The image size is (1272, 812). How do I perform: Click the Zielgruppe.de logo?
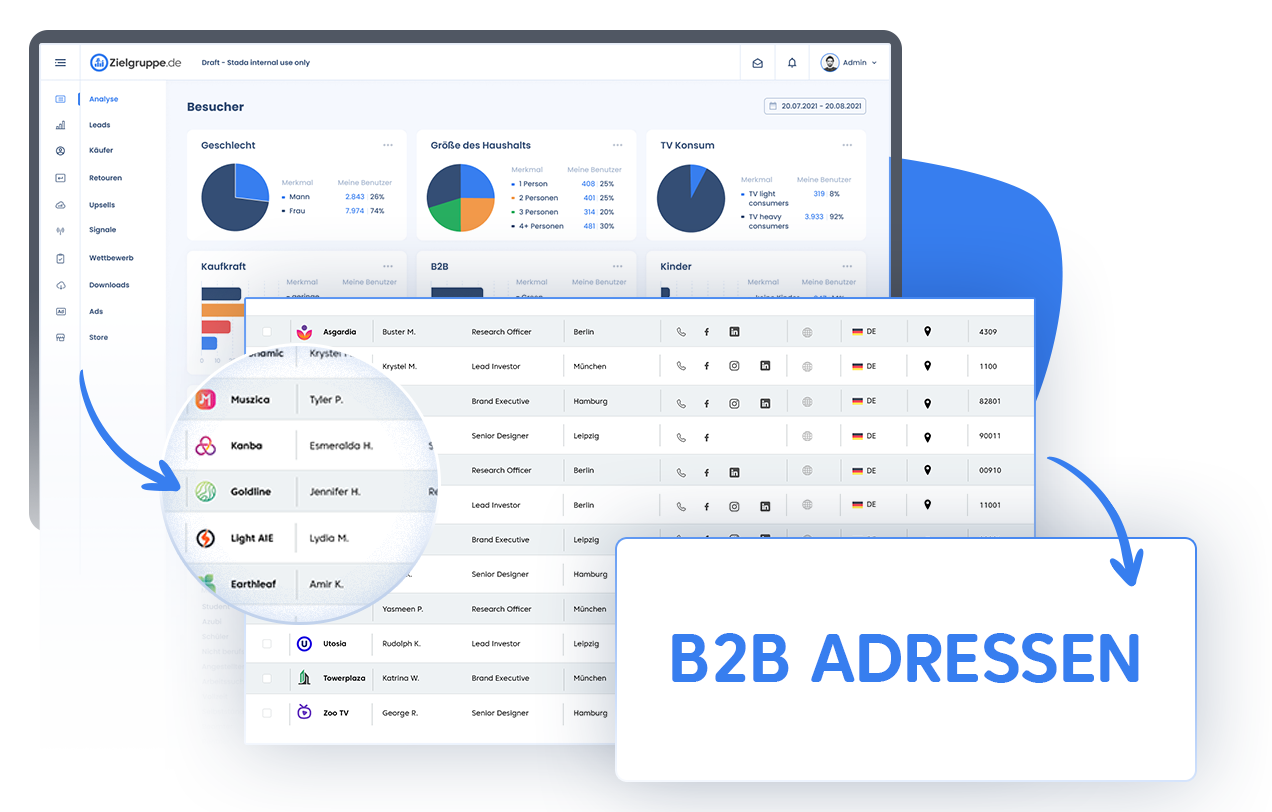(x=136, y=62)
